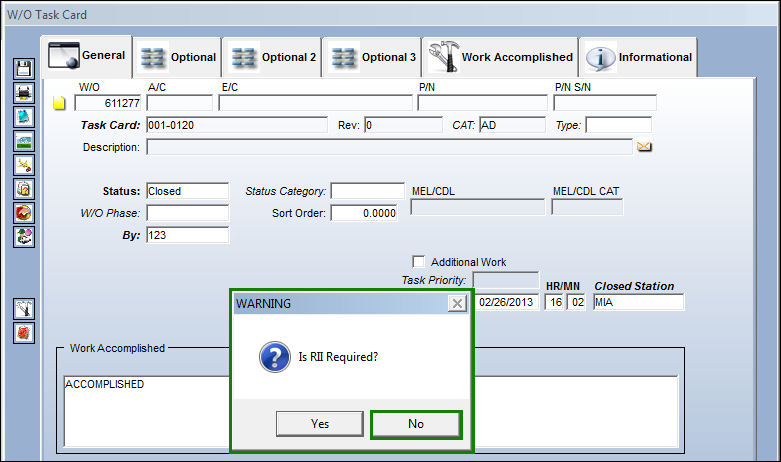Click the Rev field
Screen dimensions: 781x462
[x=403, y=125]
